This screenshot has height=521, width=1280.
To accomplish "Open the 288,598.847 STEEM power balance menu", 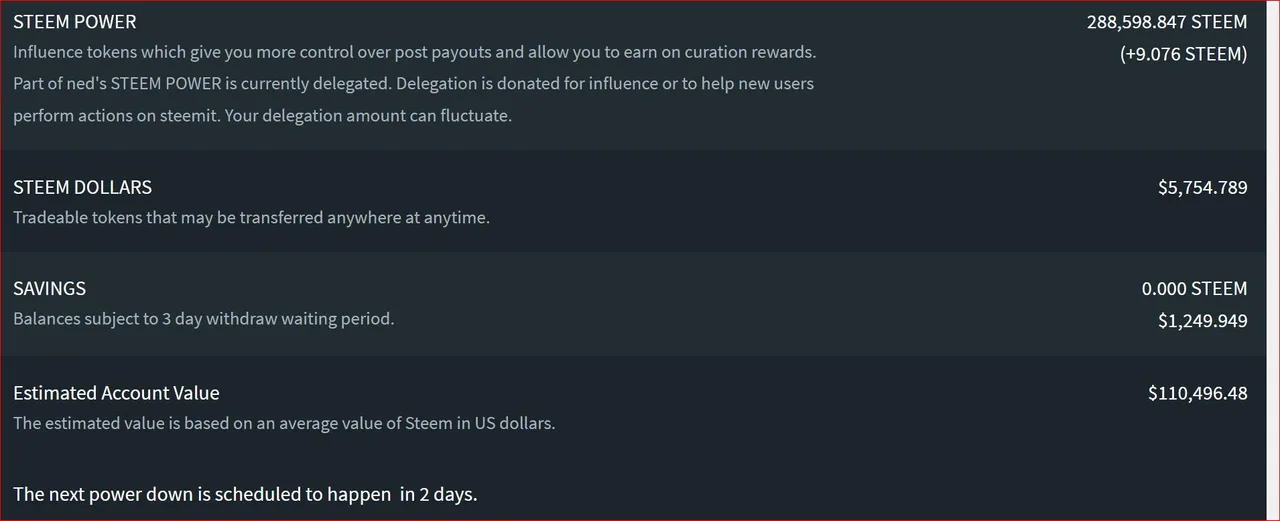I will tap(1167, 22).
